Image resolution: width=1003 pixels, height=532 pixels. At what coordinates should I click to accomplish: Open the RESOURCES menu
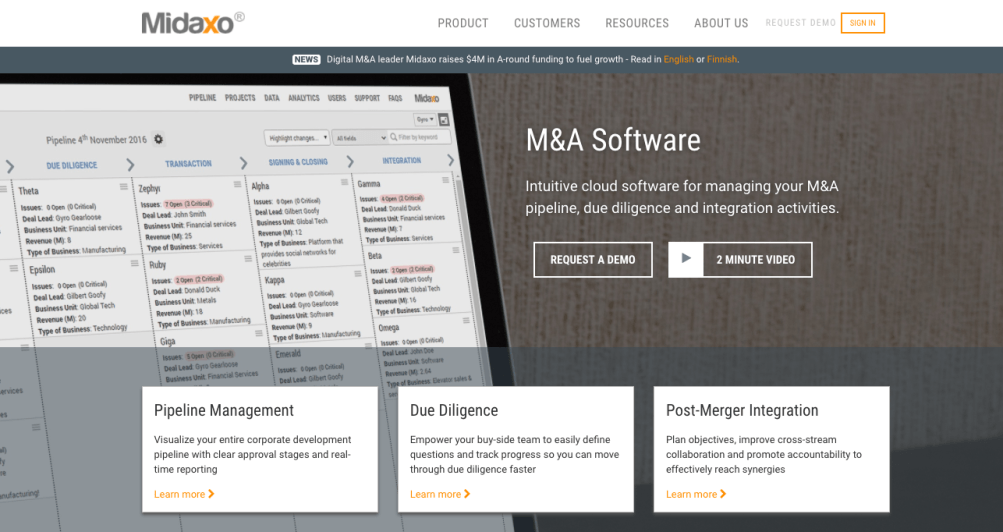pyautogui.click(x=637, y=23)
